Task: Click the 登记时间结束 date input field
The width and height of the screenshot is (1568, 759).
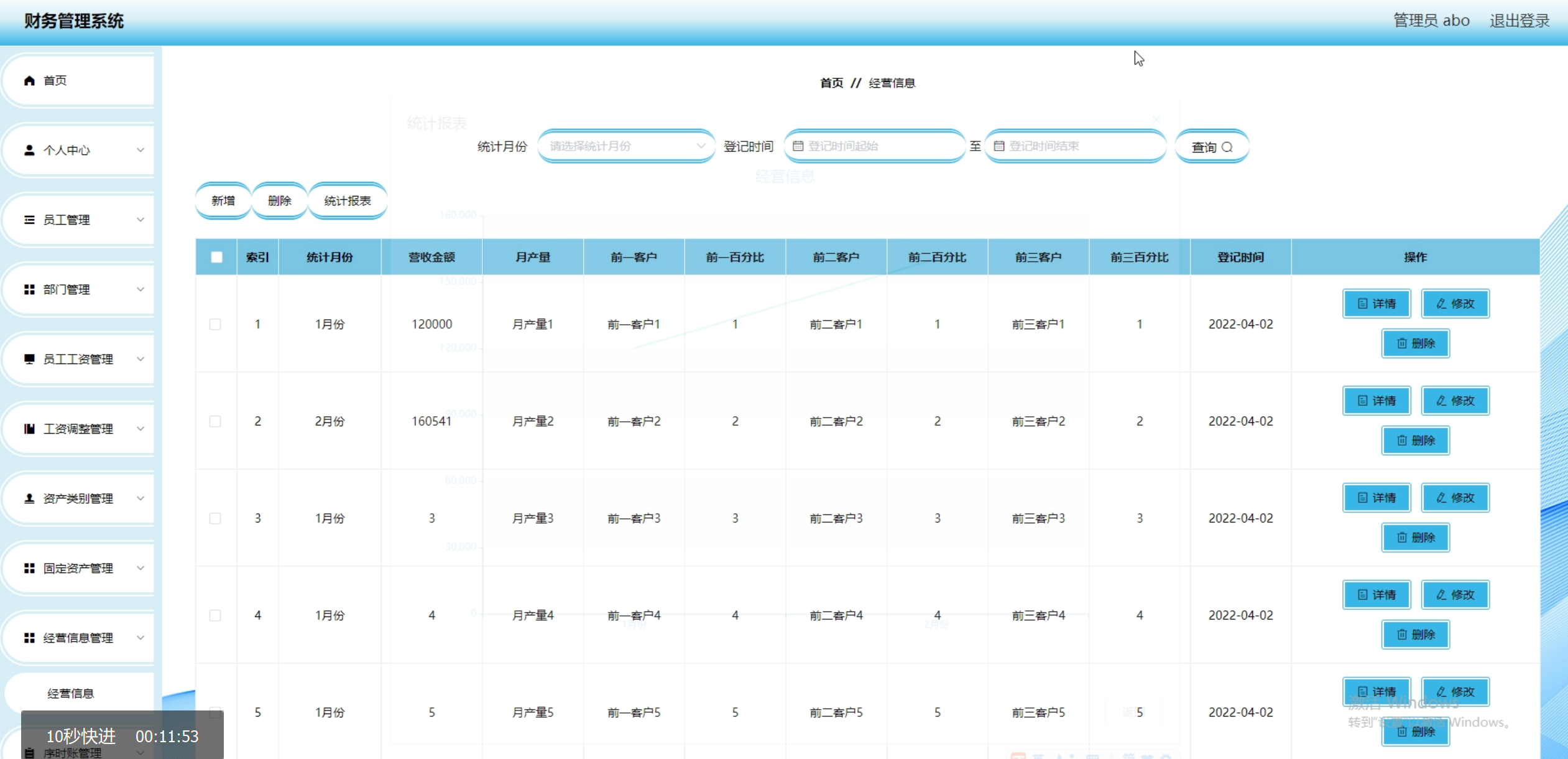Action: (x=1076, y=146)
